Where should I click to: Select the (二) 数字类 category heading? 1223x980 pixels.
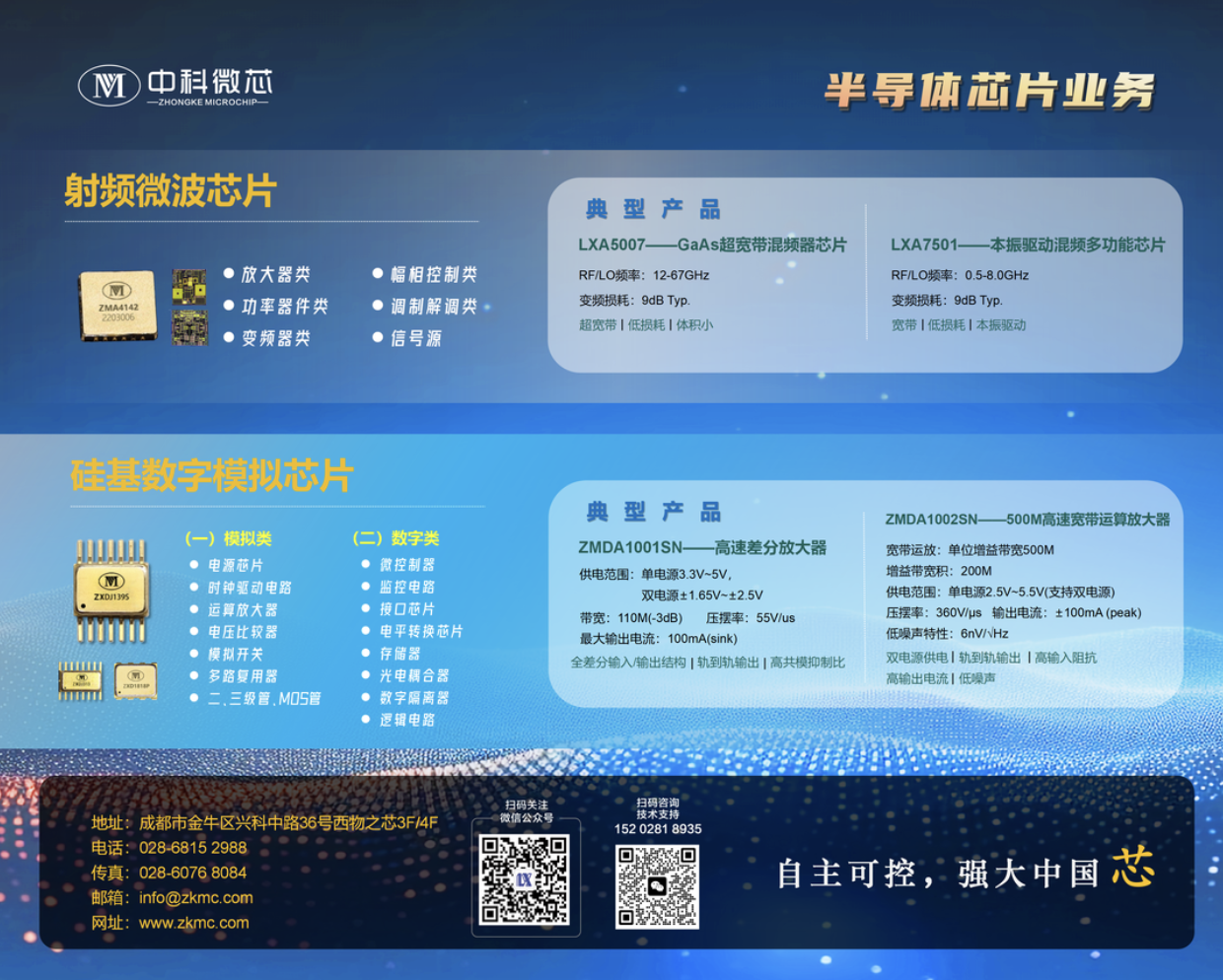tap(396, 538)
